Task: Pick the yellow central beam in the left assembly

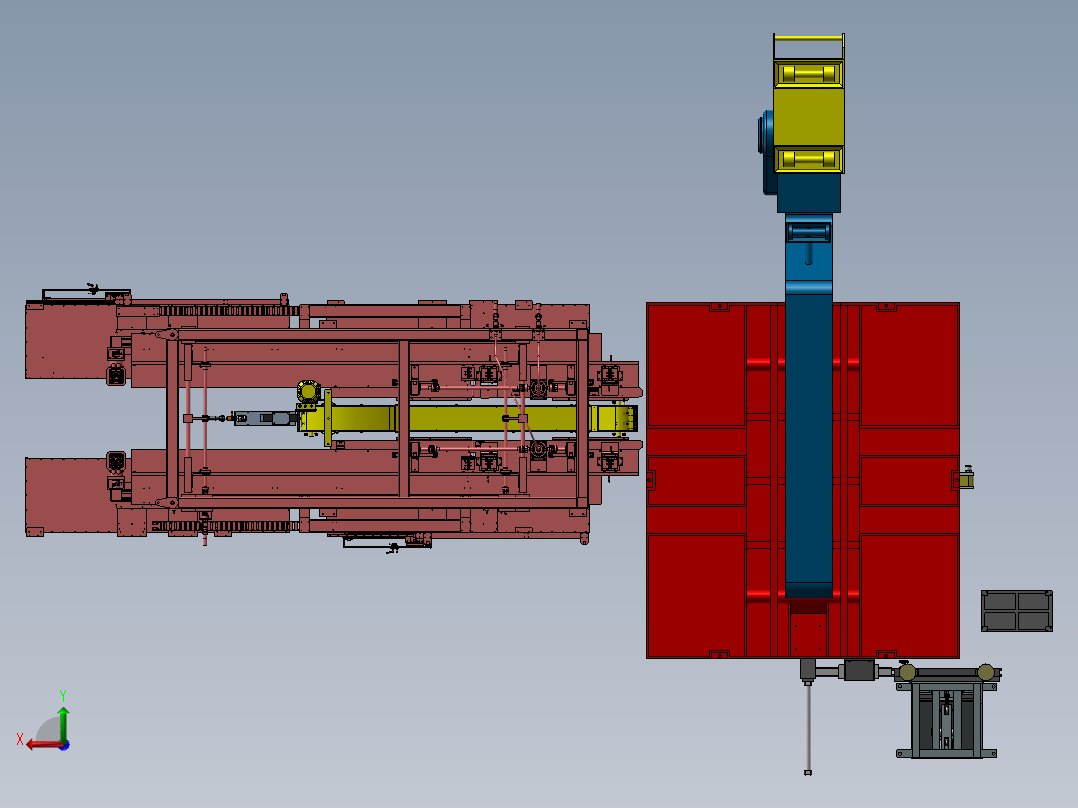Action: click(x=468, y=418)
